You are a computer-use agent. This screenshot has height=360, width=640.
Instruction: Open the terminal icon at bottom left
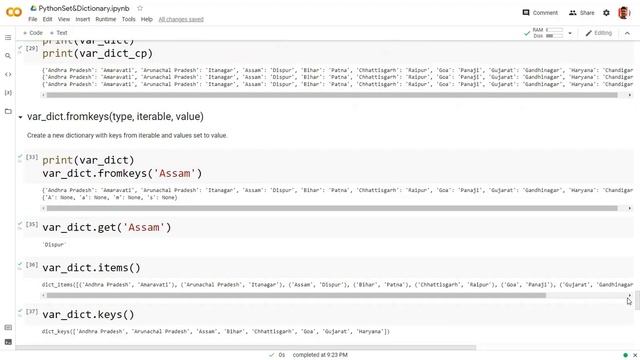[x=8, y=342]
